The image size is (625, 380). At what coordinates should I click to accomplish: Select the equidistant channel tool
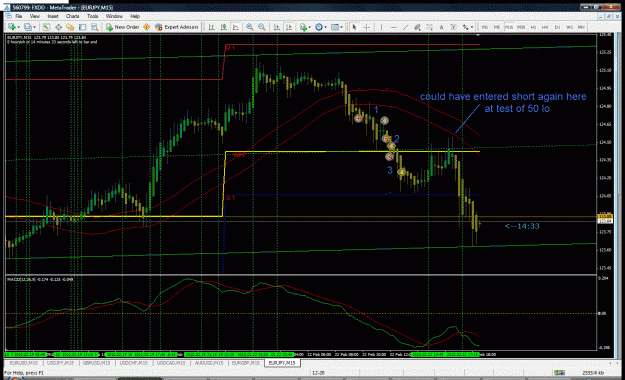(x=417, y=27)
